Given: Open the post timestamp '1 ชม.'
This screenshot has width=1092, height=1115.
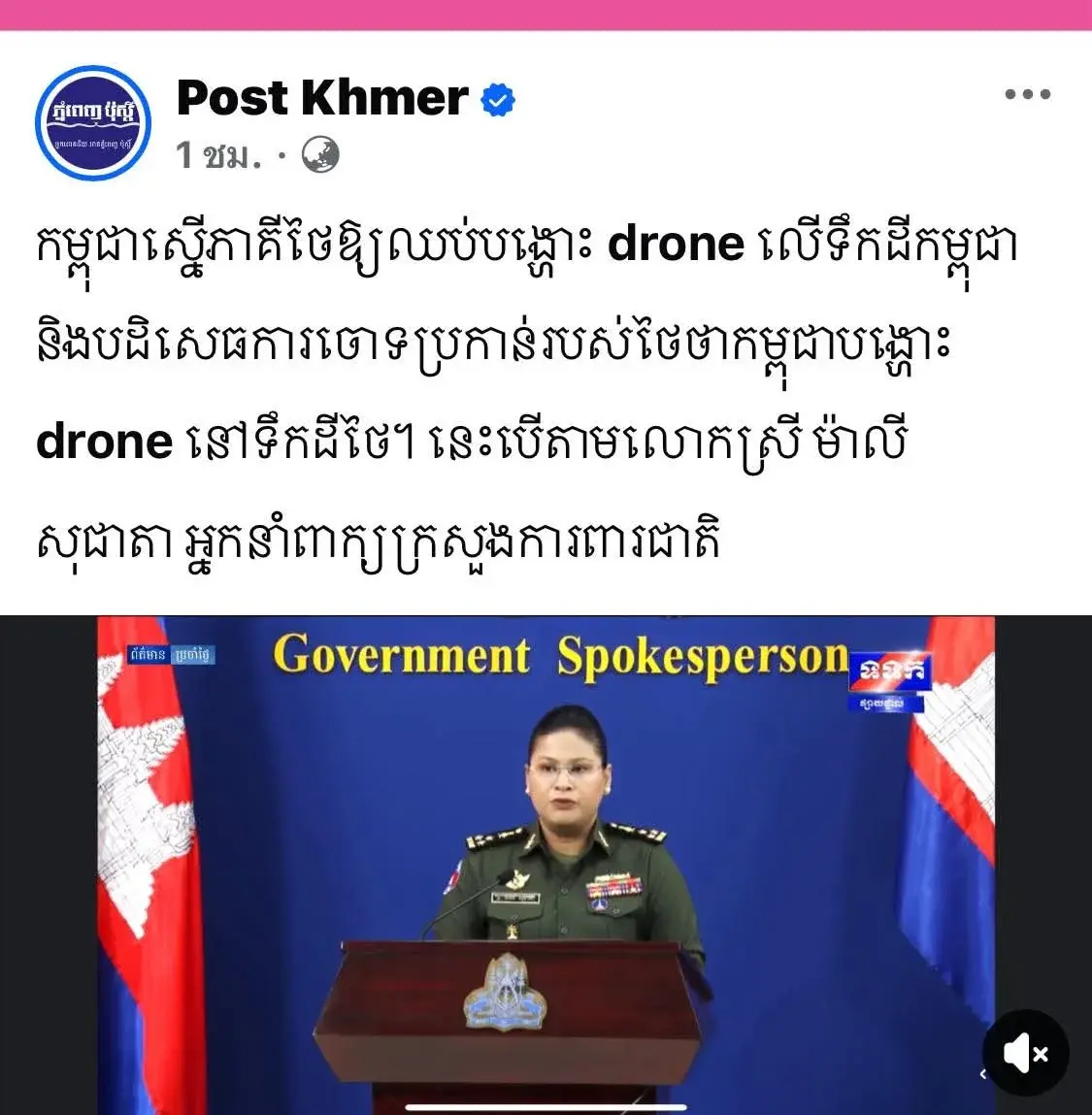Looking at the screenshot, I should coord(218,155).
